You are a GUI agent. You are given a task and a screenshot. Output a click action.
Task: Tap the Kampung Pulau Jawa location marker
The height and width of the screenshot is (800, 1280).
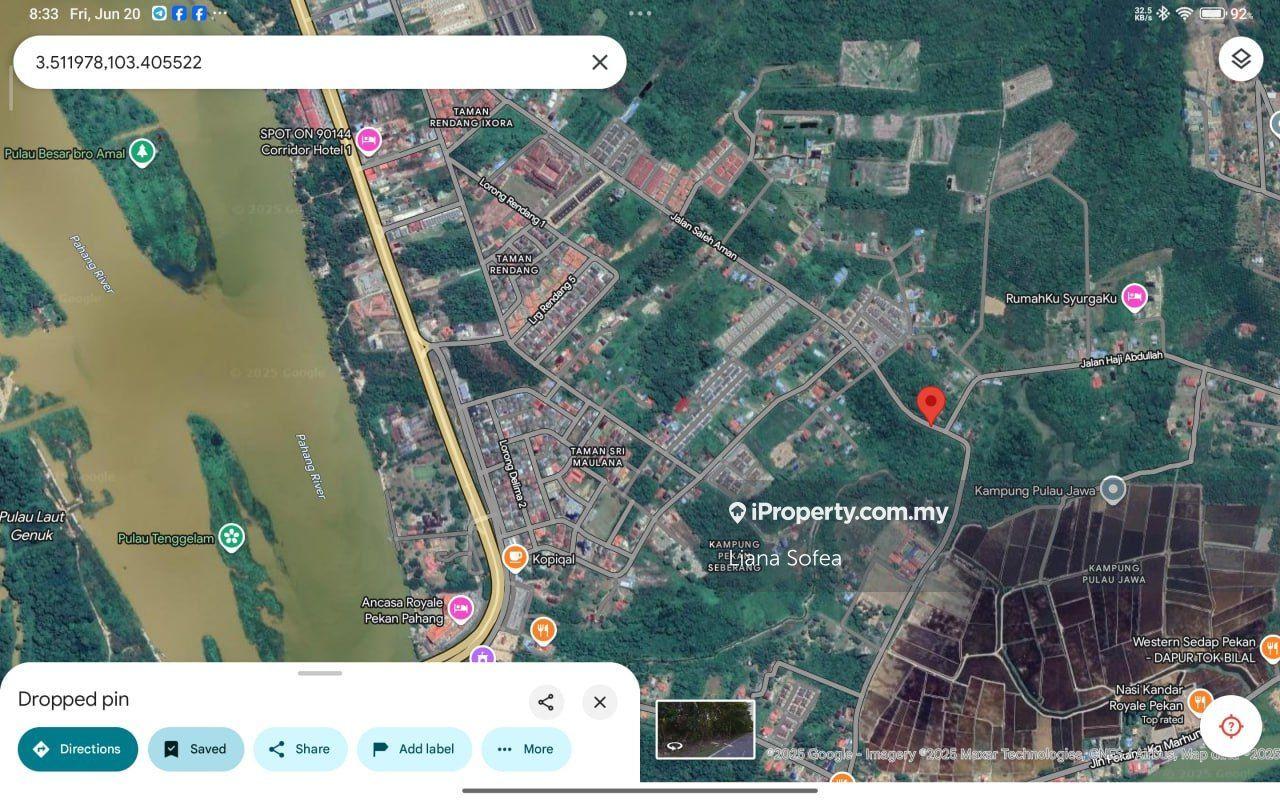point(1112,490)
